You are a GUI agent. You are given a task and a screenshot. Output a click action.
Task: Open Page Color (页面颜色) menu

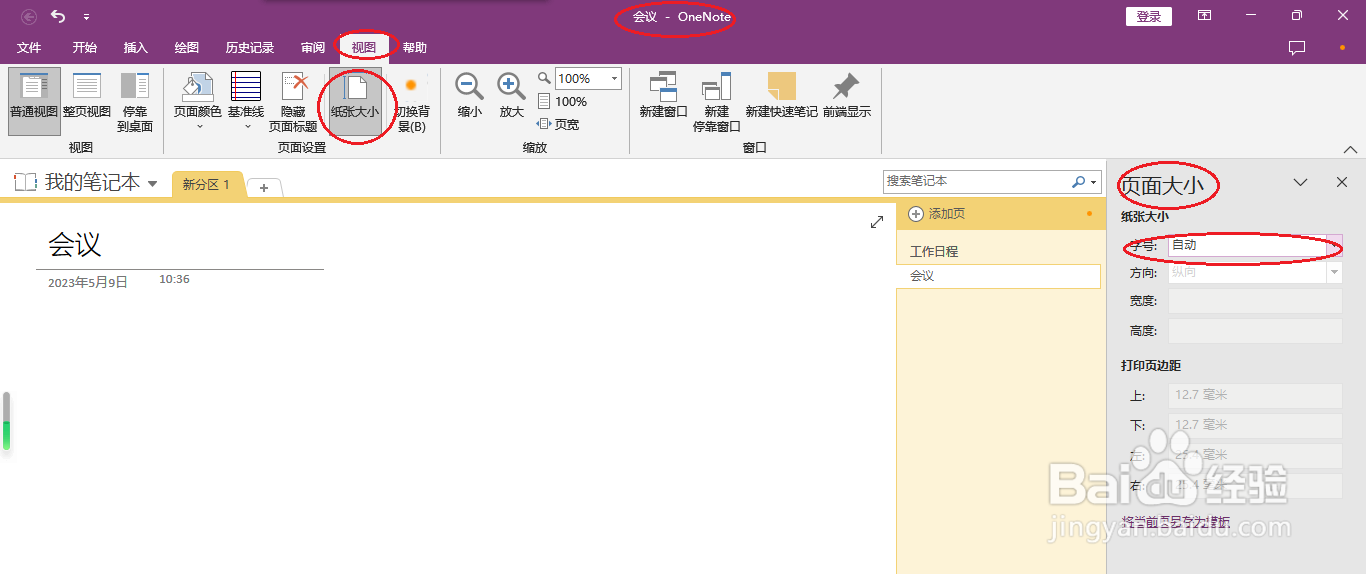tap(198, 101)
